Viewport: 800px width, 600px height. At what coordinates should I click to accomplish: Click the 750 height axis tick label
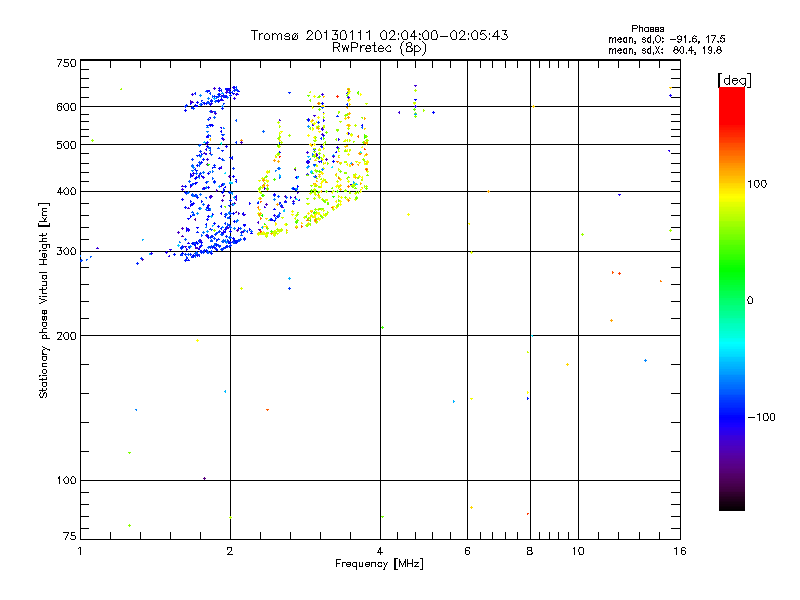point(66,63)
